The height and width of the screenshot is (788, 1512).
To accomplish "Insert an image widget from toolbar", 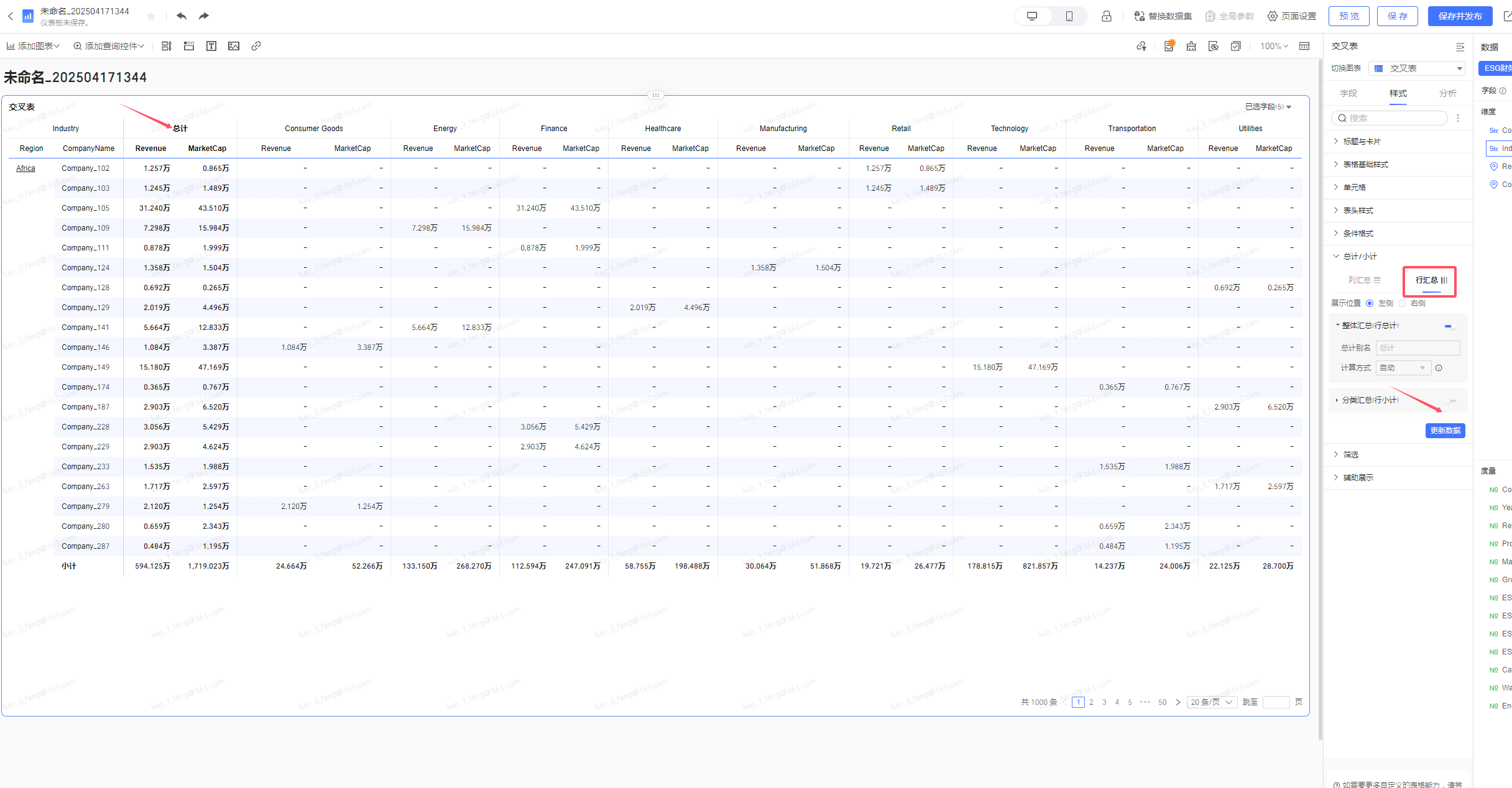I will click(234, 46).
